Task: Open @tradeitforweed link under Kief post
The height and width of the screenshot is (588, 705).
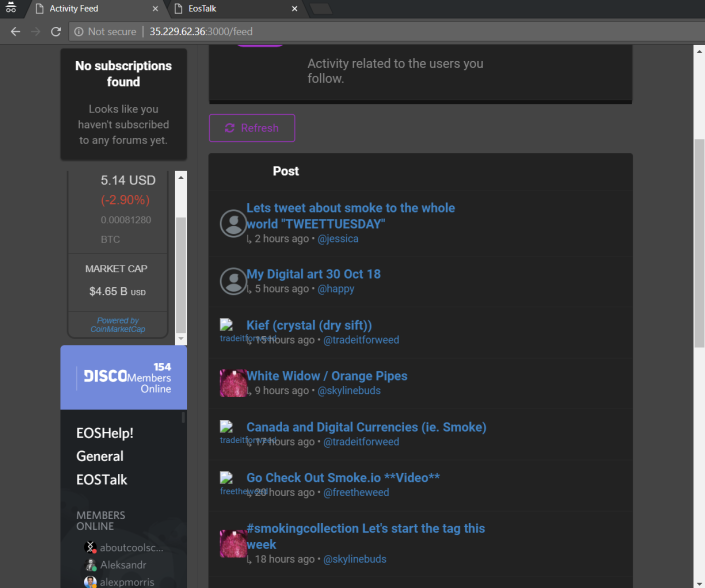Action: point(361,340)
